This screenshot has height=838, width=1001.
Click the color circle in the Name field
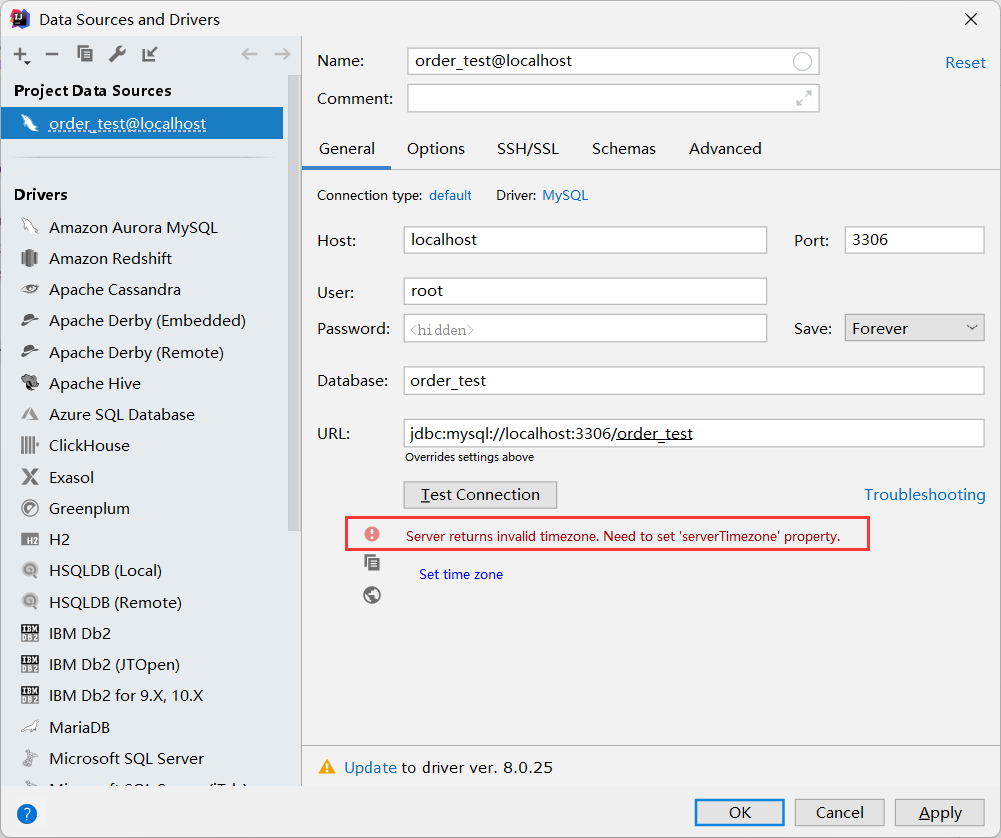[x=802, y=61]
